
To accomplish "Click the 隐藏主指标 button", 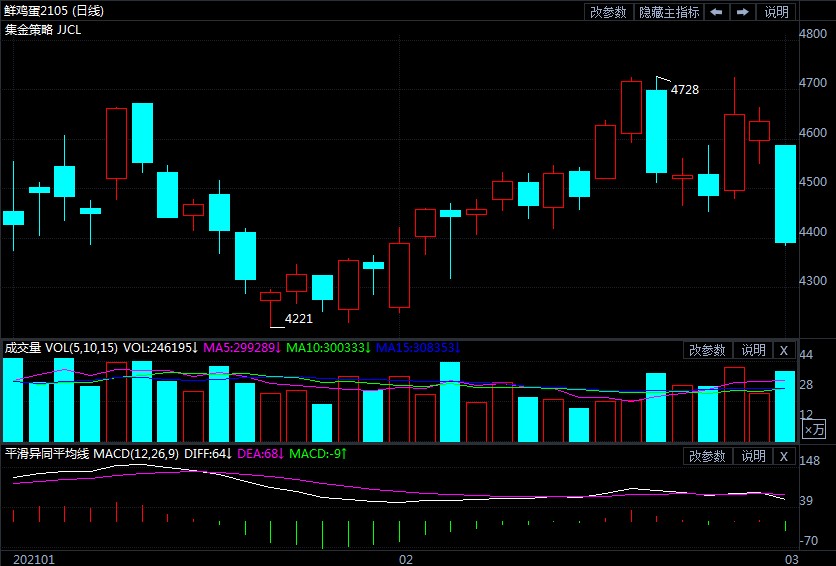I will [669, 12].
